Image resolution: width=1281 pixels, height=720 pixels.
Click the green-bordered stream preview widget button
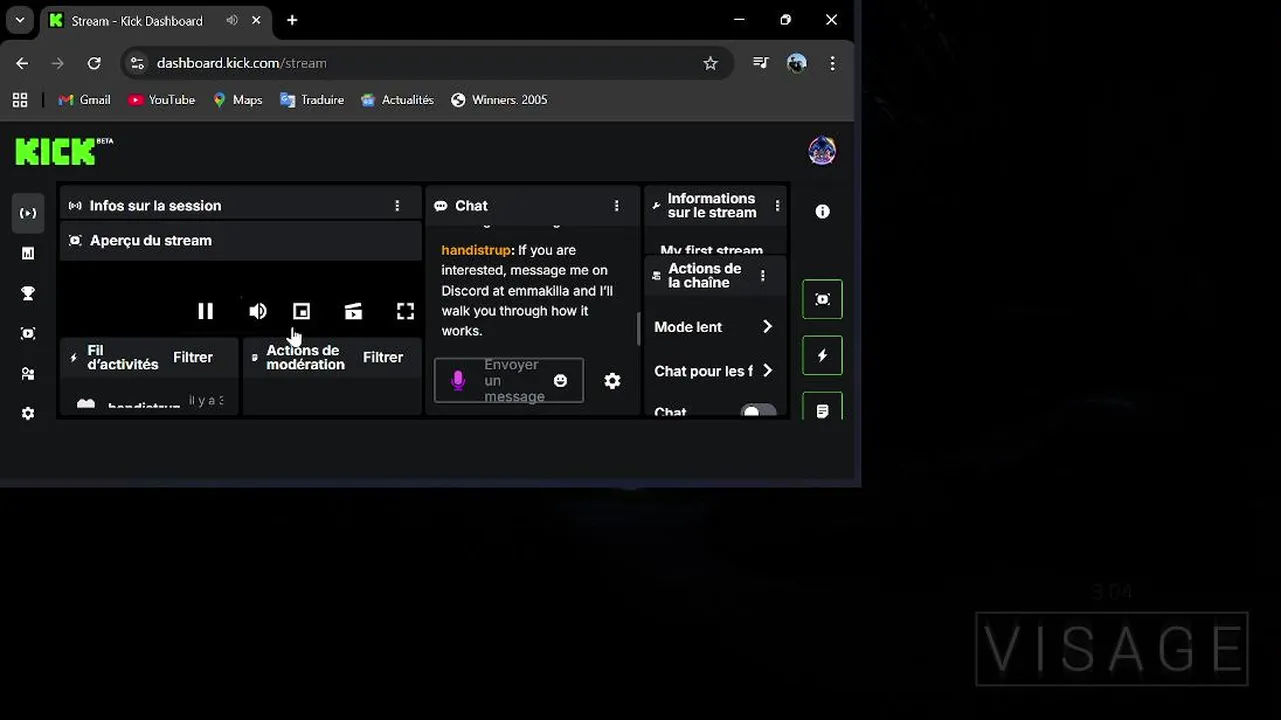click(x=822, y=299)
